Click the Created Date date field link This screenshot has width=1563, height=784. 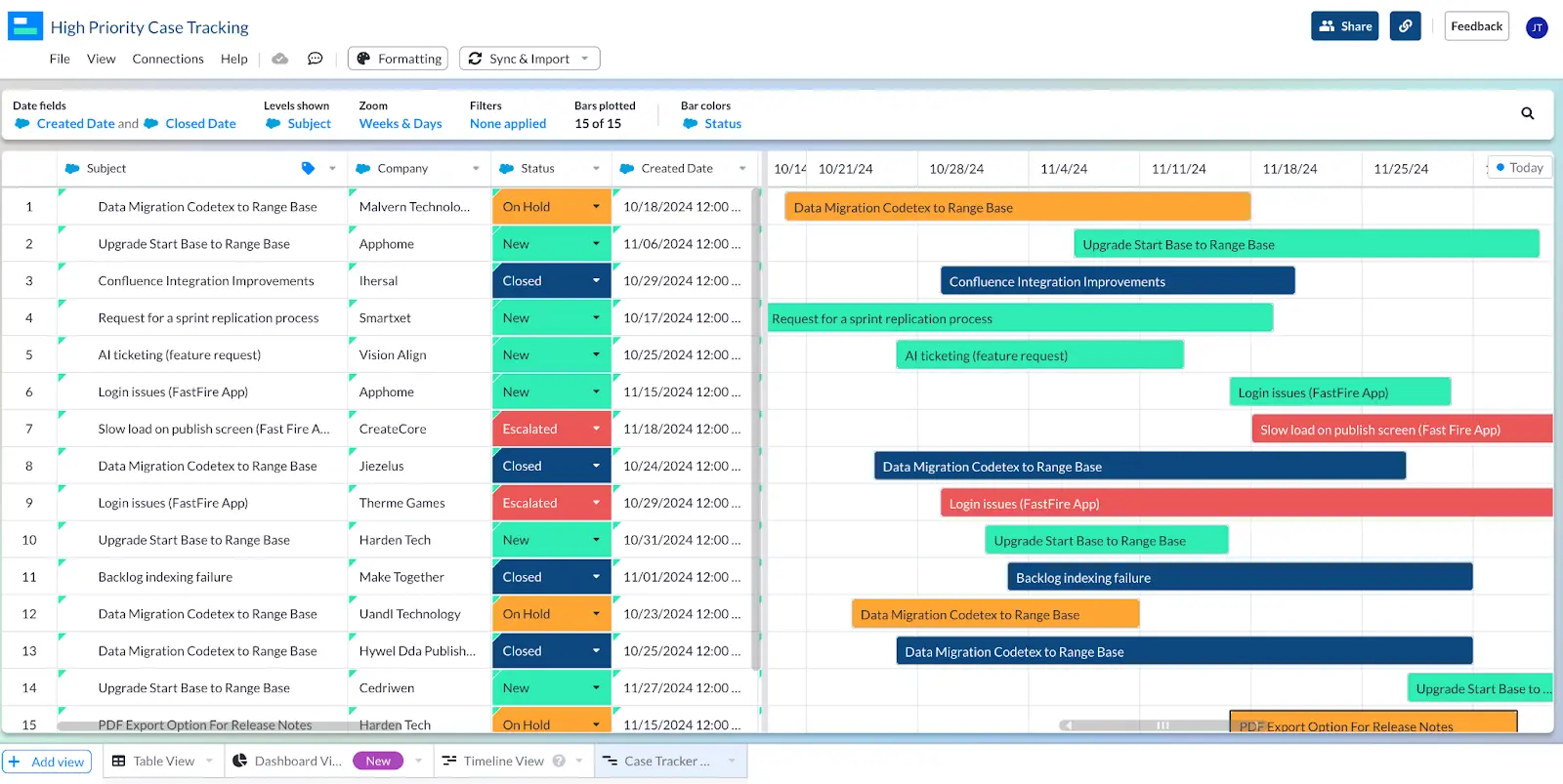click(x=75, y=124)
